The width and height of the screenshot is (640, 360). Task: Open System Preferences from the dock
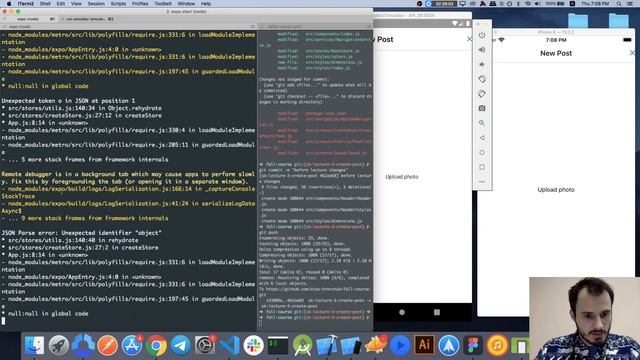click(x=205, y=345)
